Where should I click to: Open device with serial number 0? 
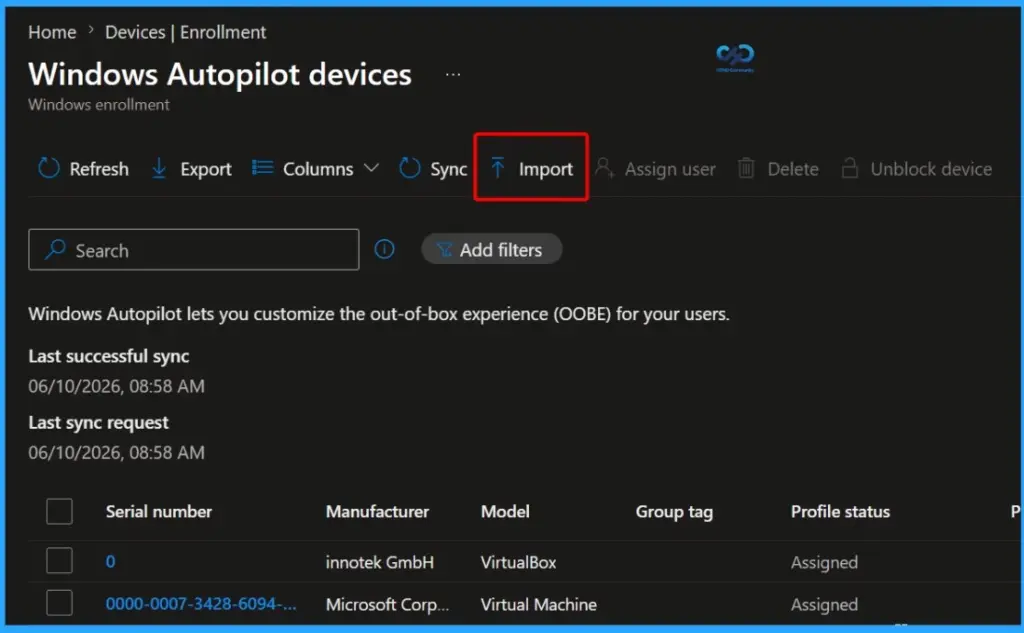point(110,561)
